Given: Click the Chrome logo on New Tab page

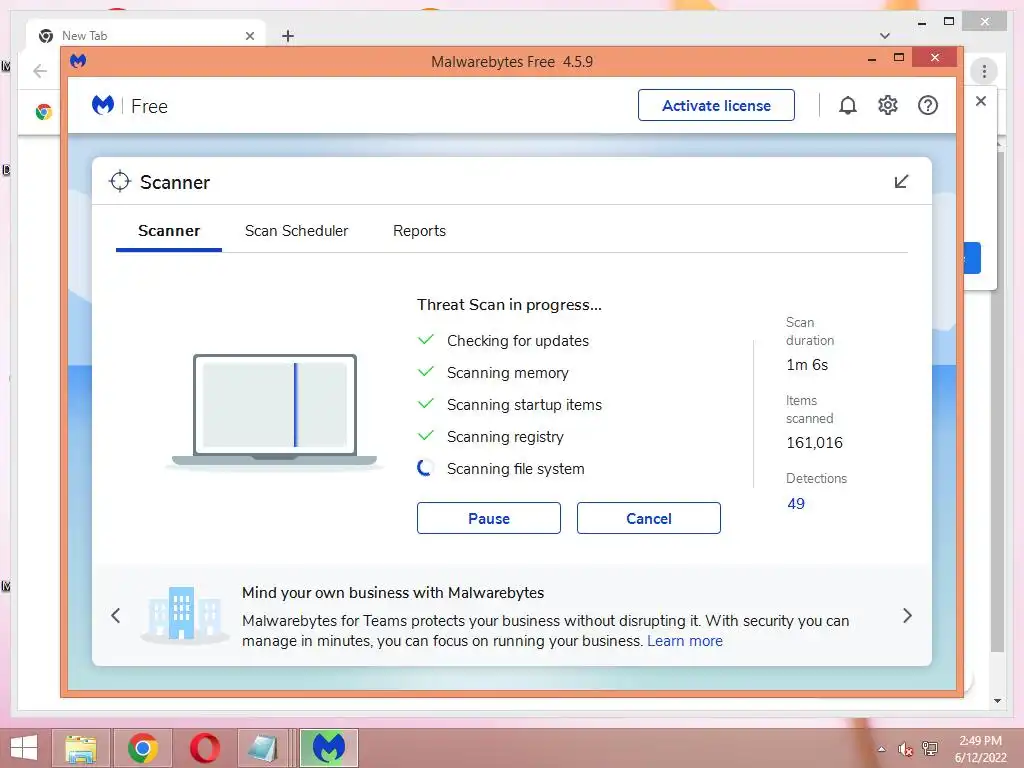Looking at the screenshot, I should click(44, 112).
